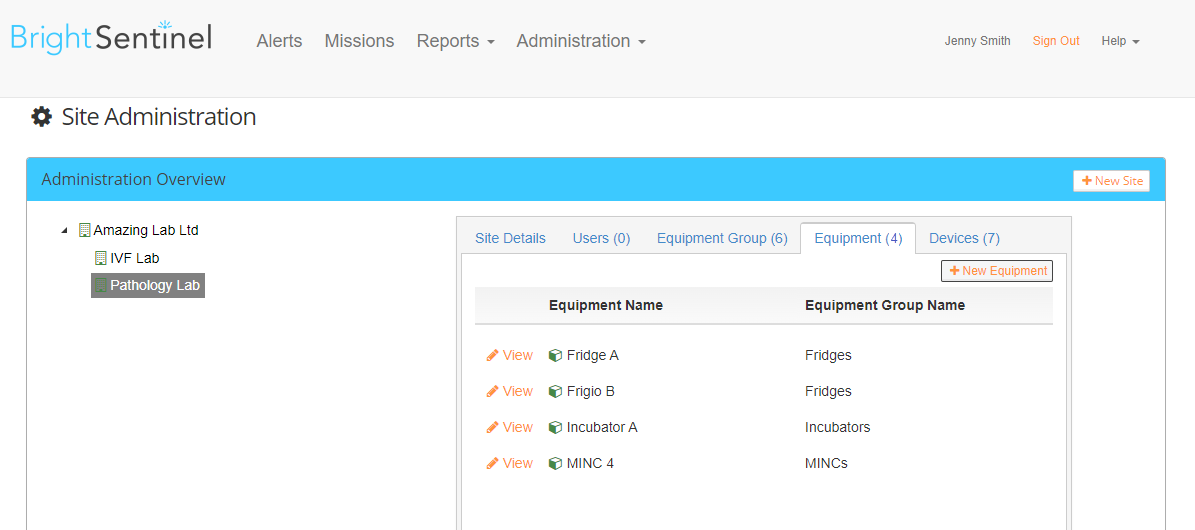Click the IVF Lab site icon
The image size is (1195, 530).
[100, 258]
